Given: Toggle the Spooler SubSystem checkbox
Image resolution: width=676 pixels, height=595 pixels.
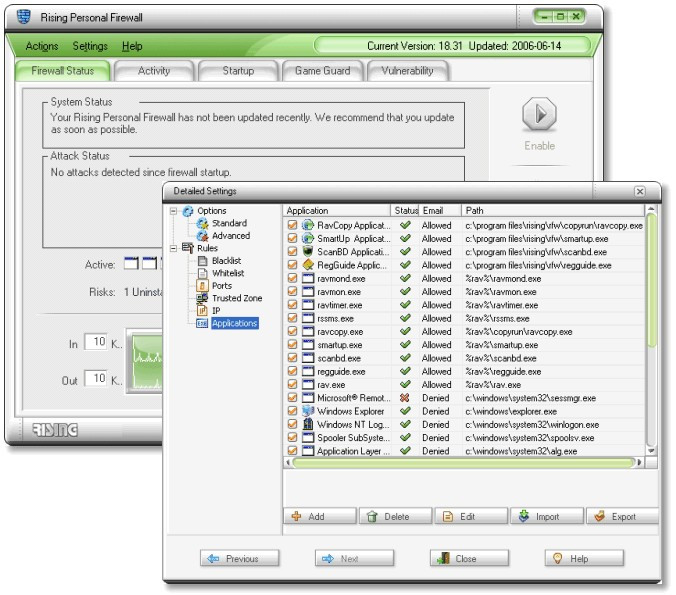Looking at the screenshot, I should [x=292, y=438].
